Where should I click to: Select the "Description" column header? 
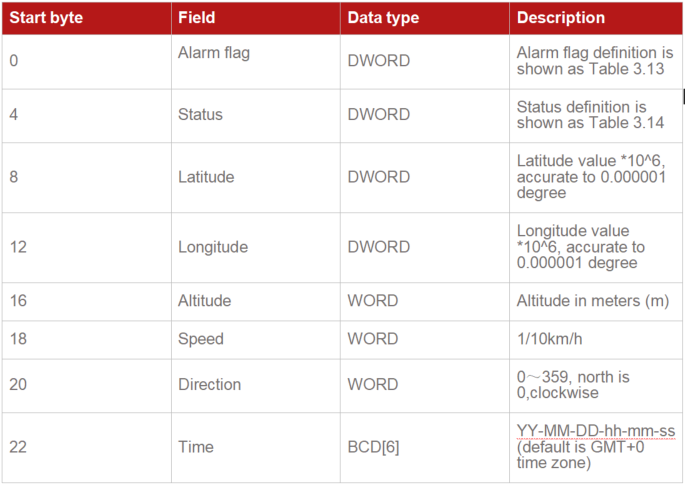click(x=560, y=18)
